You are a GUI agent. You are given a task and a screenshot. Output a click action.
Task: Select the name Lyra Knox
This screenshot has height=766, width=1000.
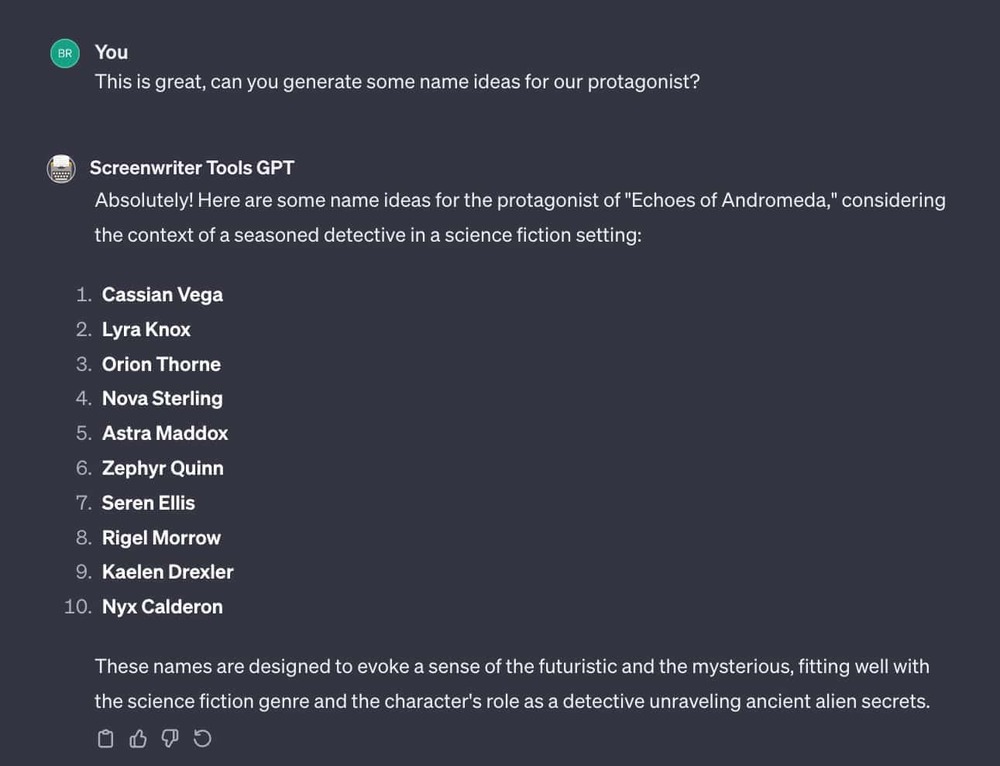pyautogui.click(x=146, y=329)
